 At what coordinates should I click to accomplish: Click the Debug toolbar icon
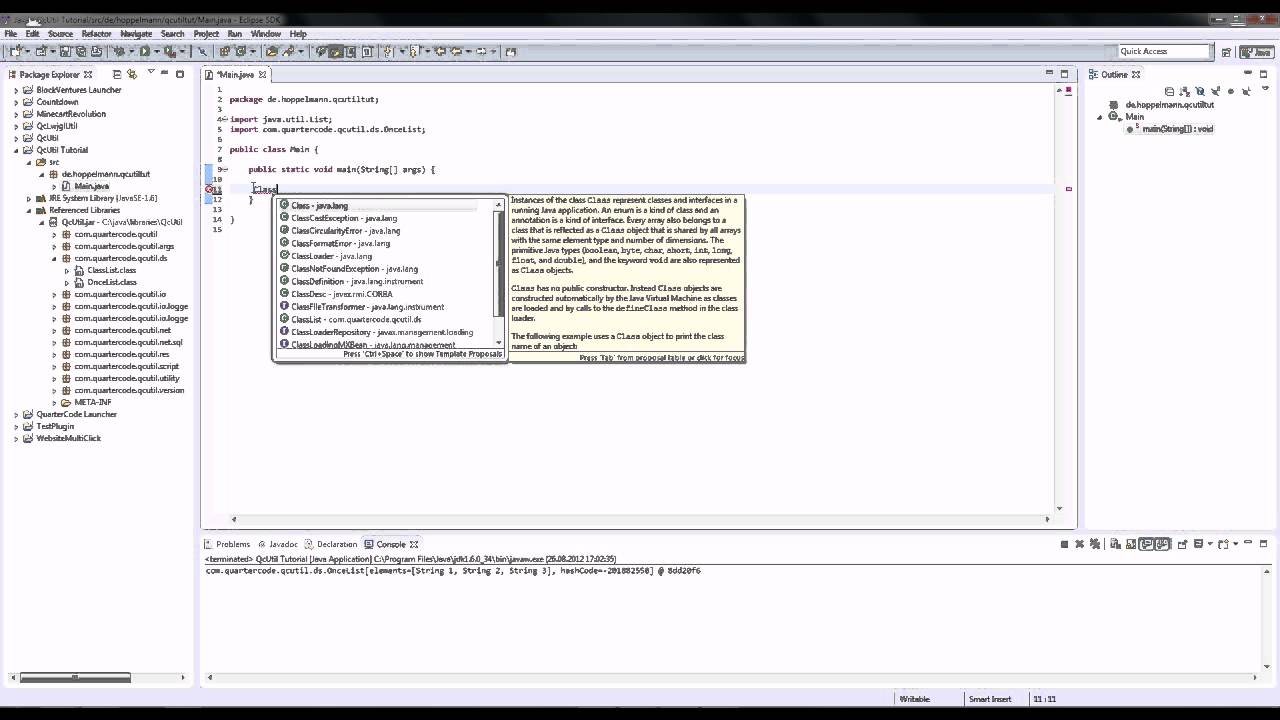coord(119,50)
